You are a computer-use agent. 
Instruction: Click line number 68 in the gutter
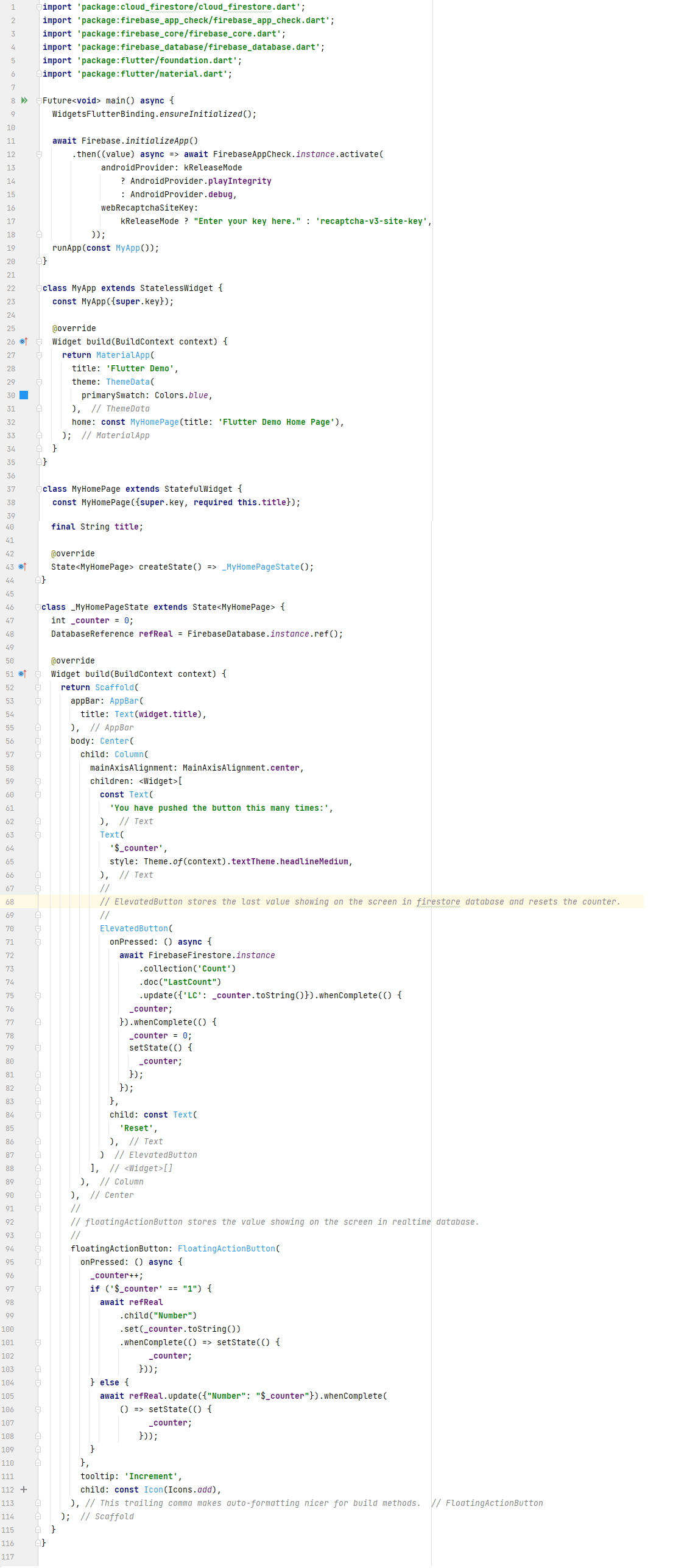tap(10, 901)
